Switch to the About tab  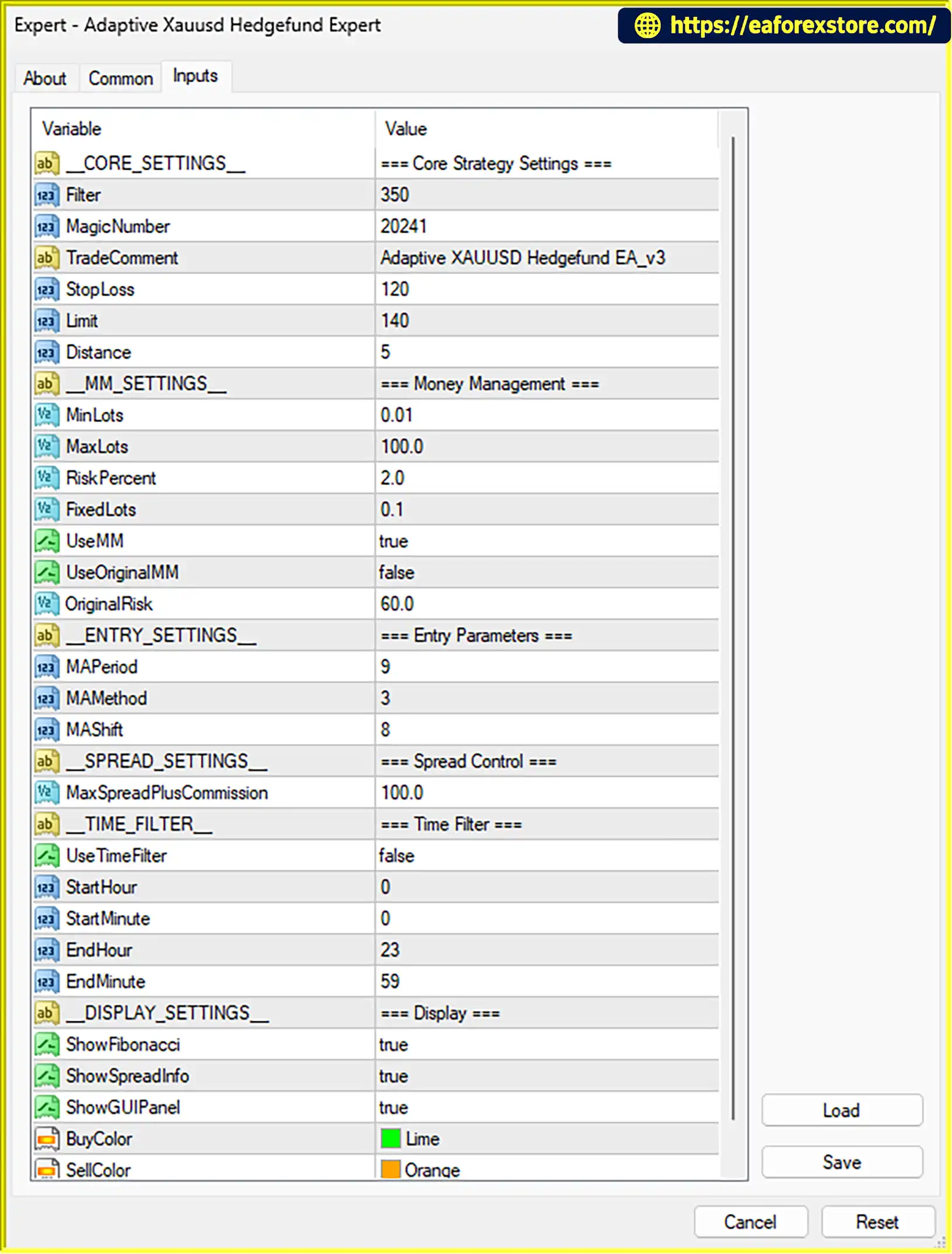(x=45, y=78)
